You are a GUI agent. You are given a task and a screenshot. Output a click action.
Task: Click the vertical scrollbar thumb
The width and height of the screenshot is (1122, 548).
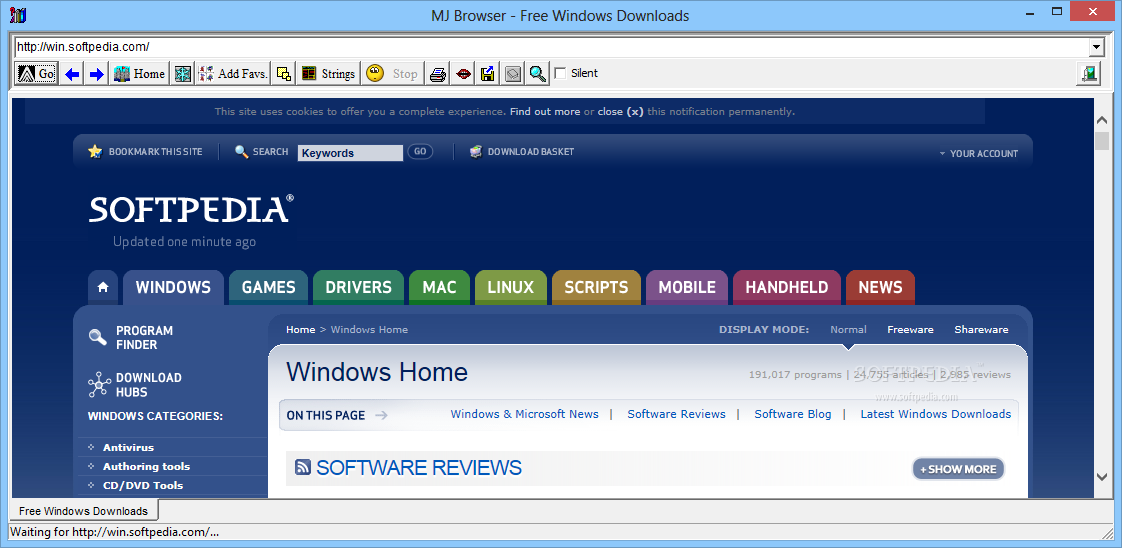point(1102,140)
